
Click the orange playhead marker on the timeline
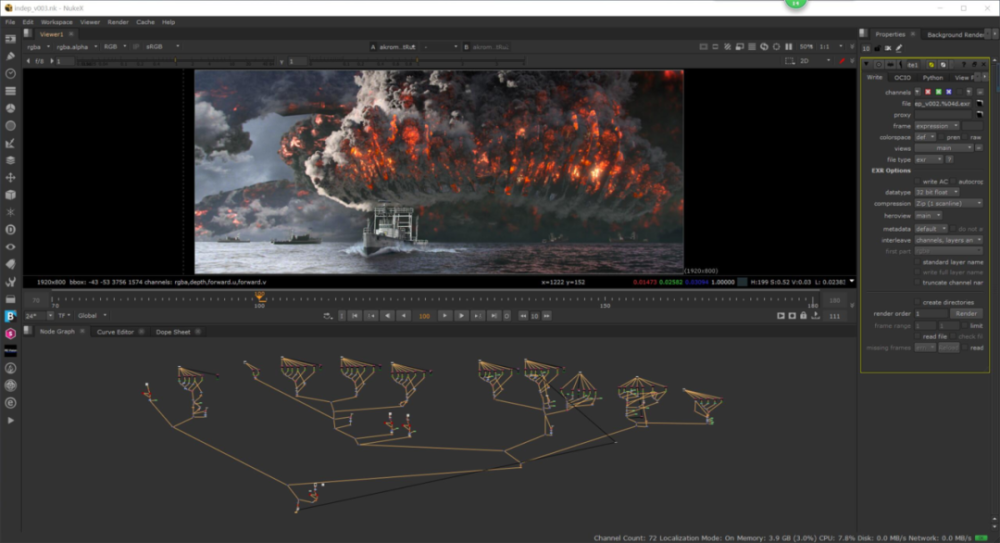coord(260,296)
